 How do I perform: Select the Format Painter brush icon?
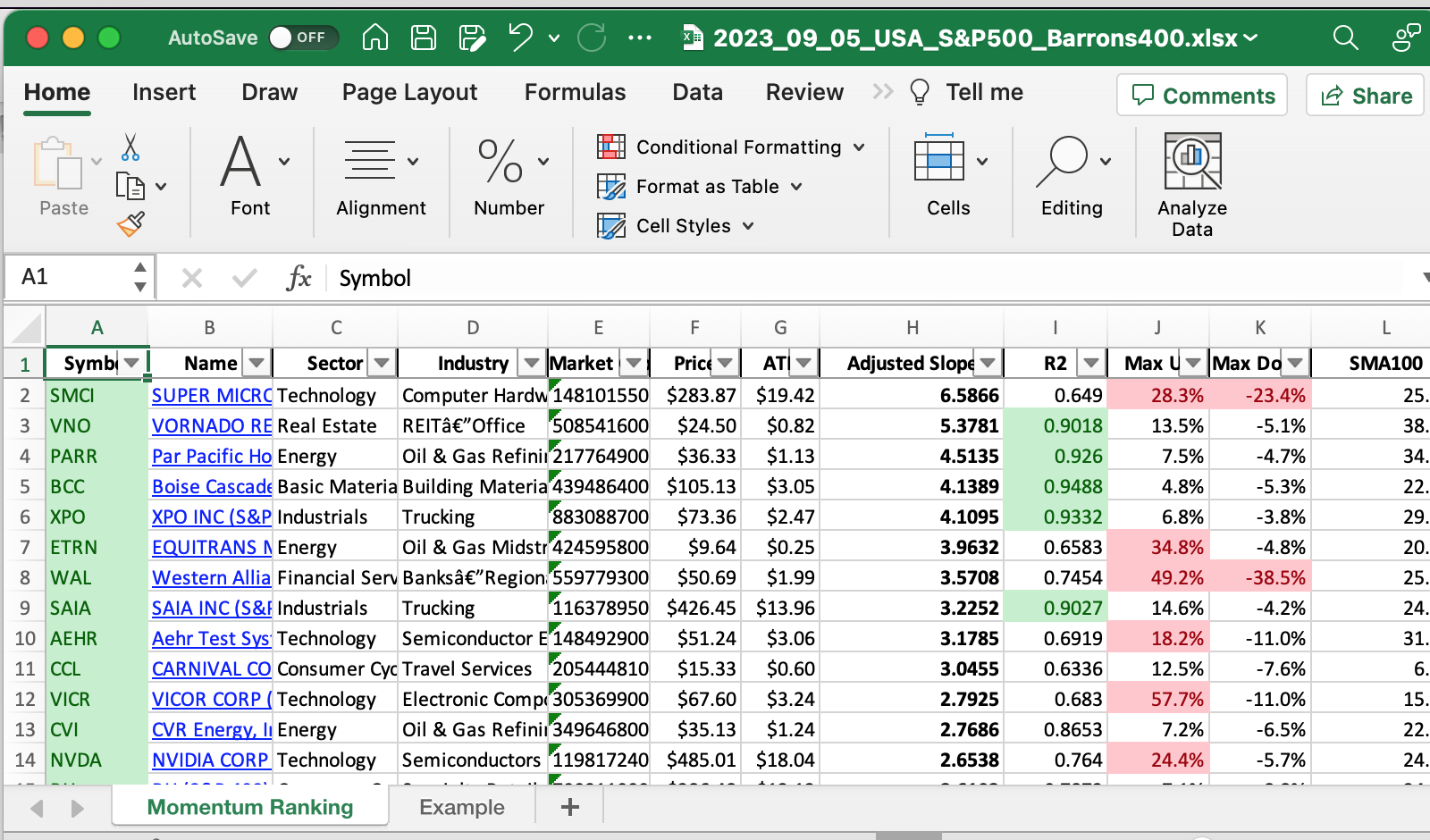click(130, 224)
